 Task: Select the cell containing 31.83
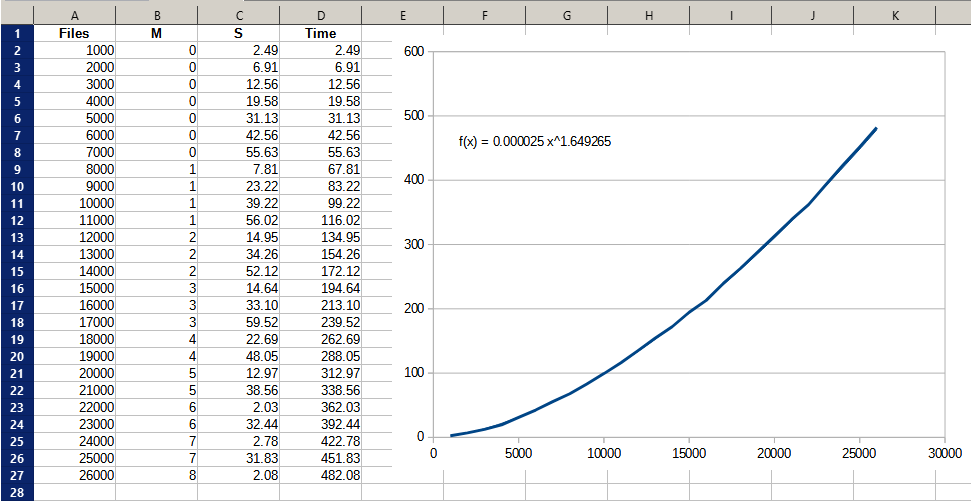point(238,458)
